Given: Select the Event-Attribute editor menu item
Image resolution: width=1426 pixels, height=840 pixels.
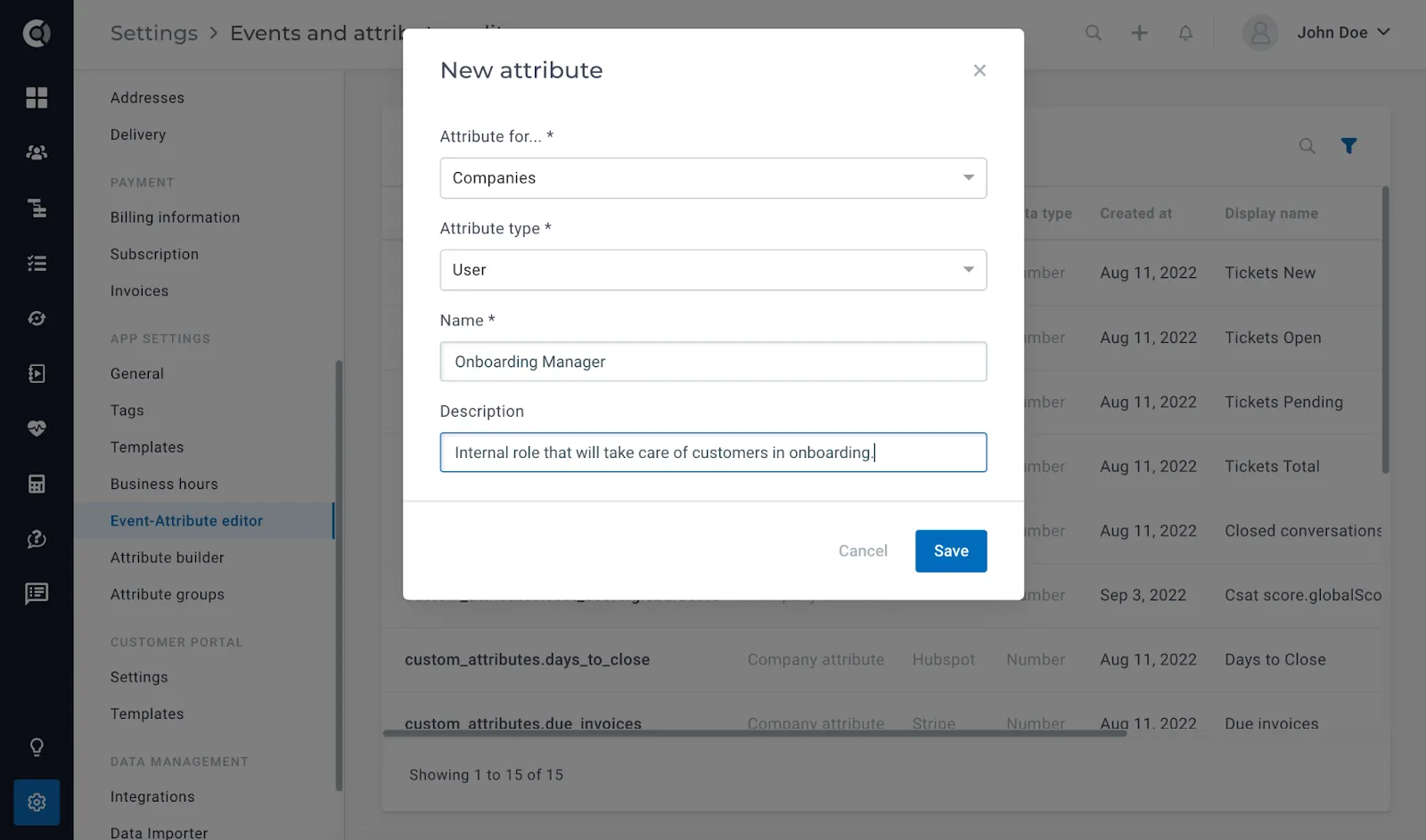Looking at the screenshot, I should (x=204, y=521).
